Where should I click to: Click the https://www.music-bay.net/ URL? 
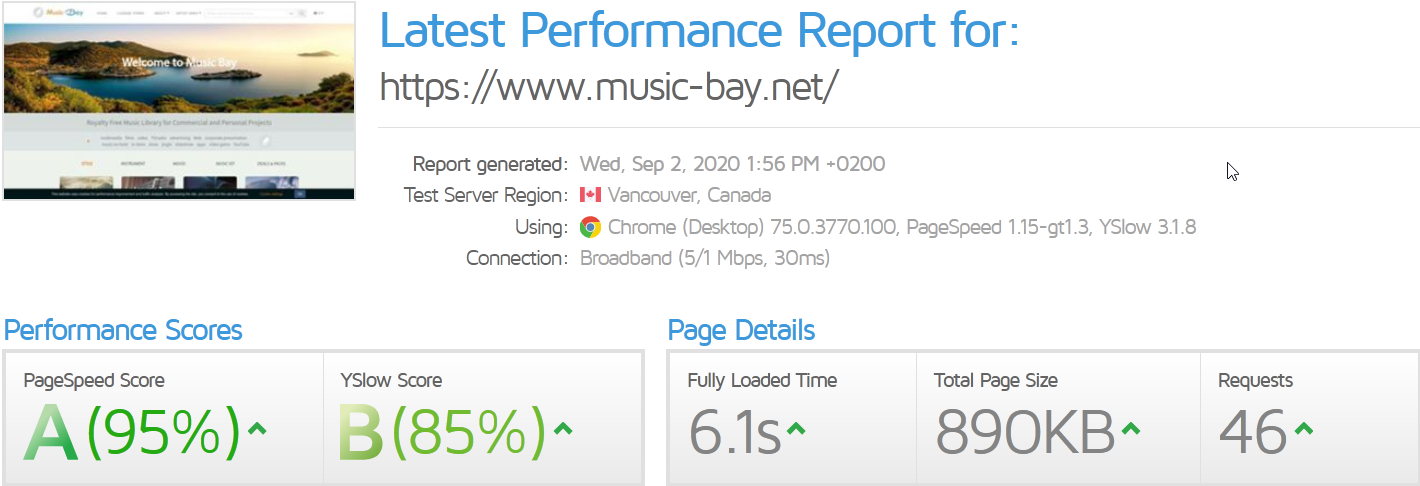(608, 87)
